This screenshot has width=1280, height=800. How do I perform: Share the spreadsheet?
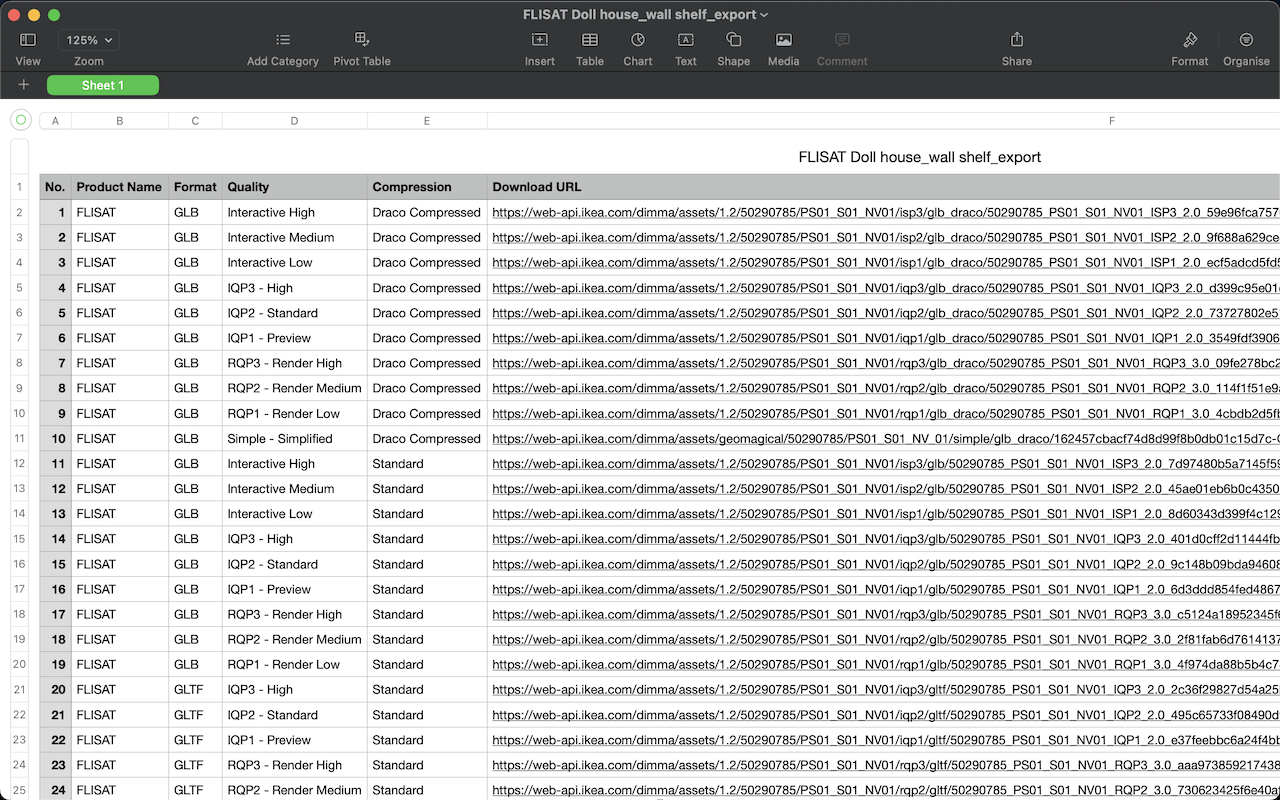[x=1017, y=40]
